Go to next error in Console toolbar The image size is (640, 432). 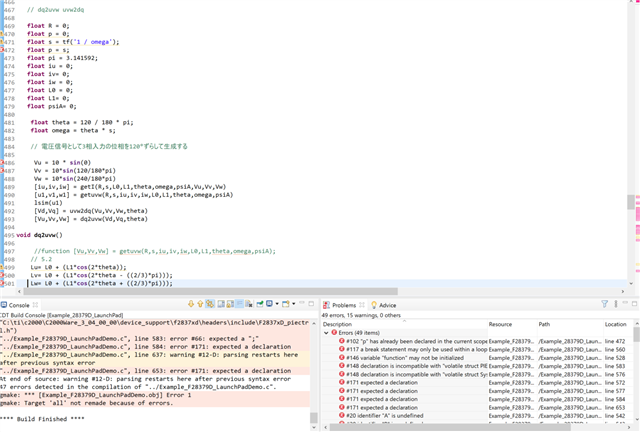[x=191, y=304]
